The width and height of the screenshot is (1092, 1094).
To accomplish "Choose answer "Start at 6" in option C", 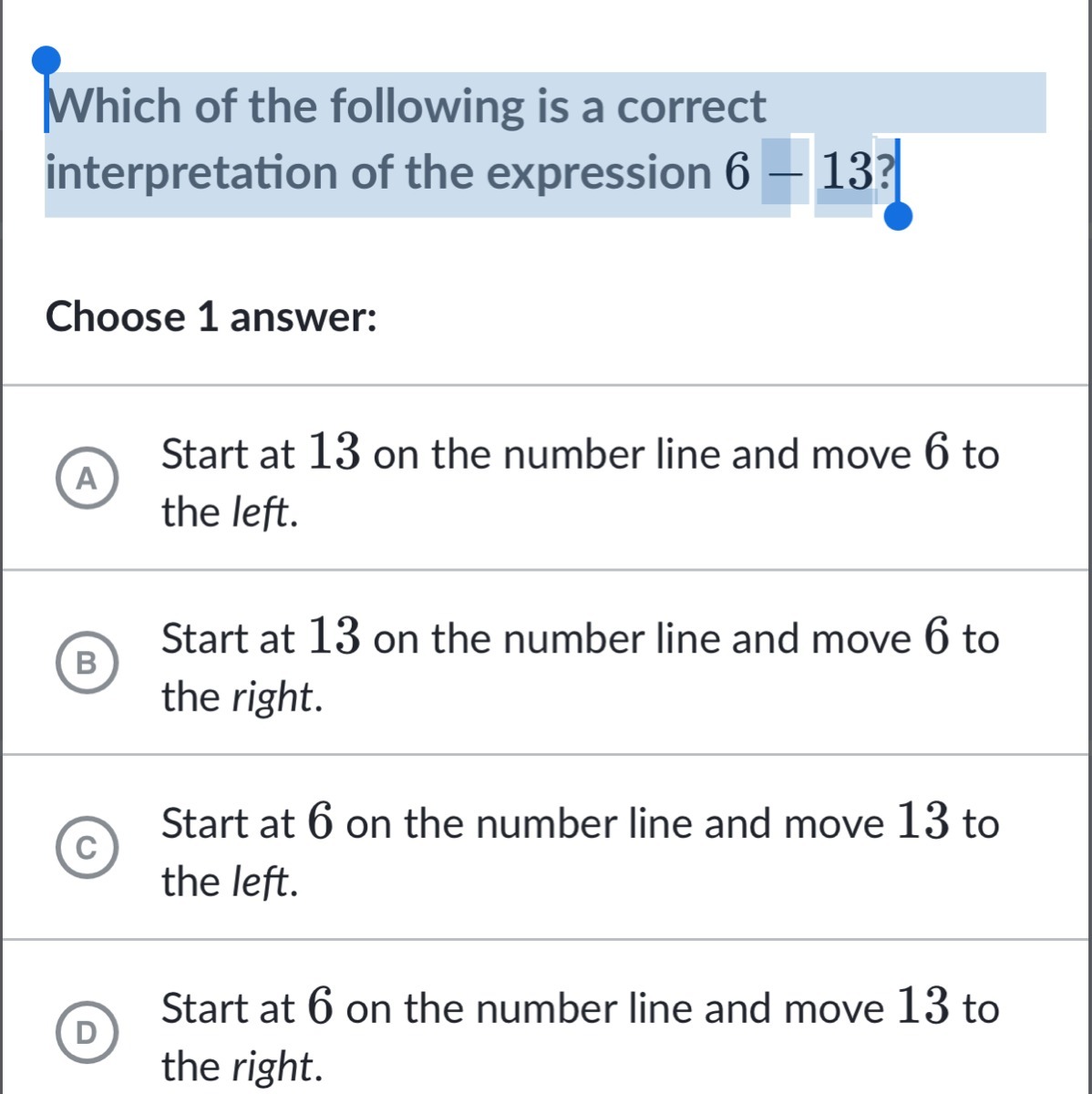I will pos(248,823).
